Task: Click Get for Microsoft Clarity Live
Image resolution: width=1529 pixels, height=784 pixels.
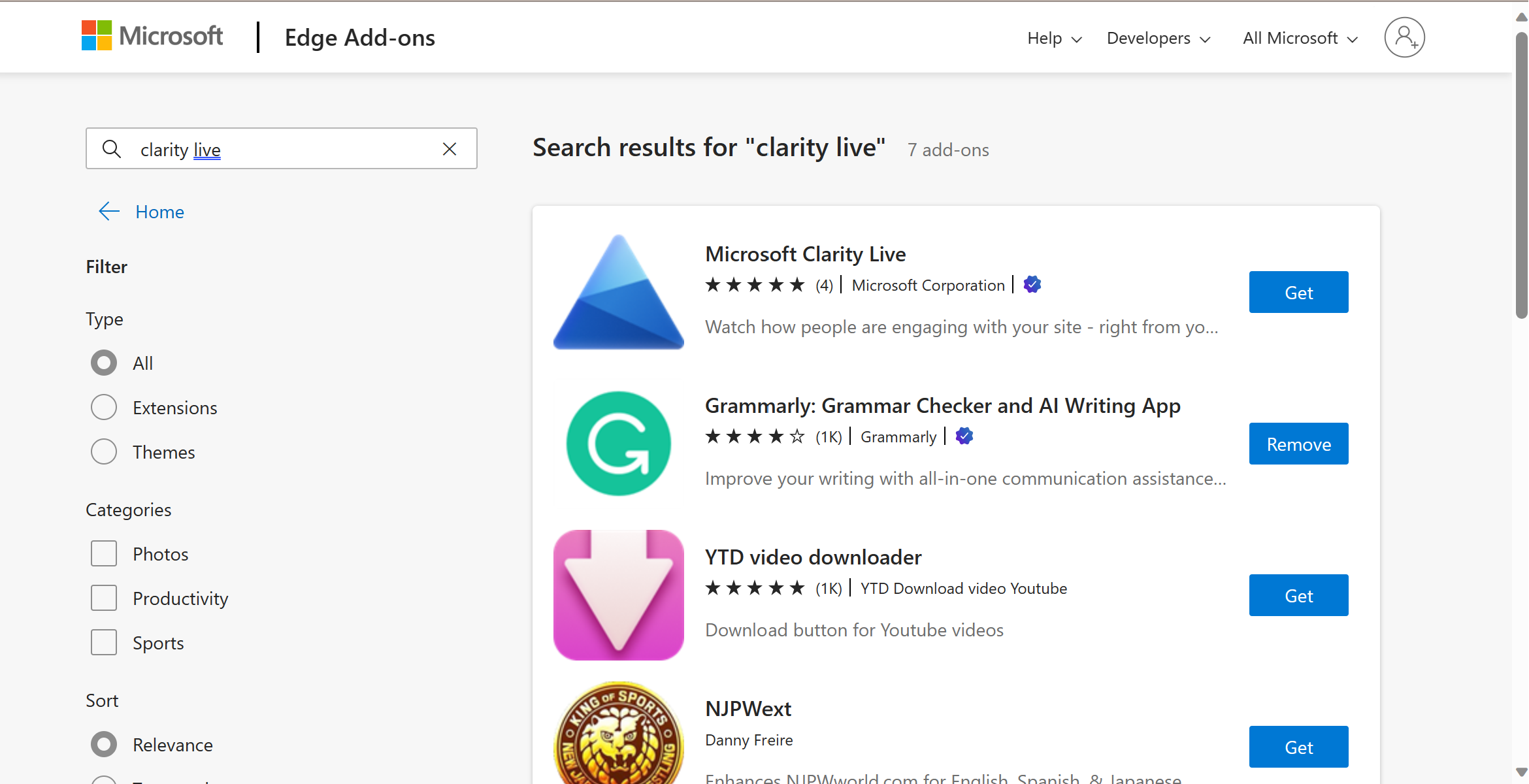Action: pyautogui.click(x=1298, y=292)
